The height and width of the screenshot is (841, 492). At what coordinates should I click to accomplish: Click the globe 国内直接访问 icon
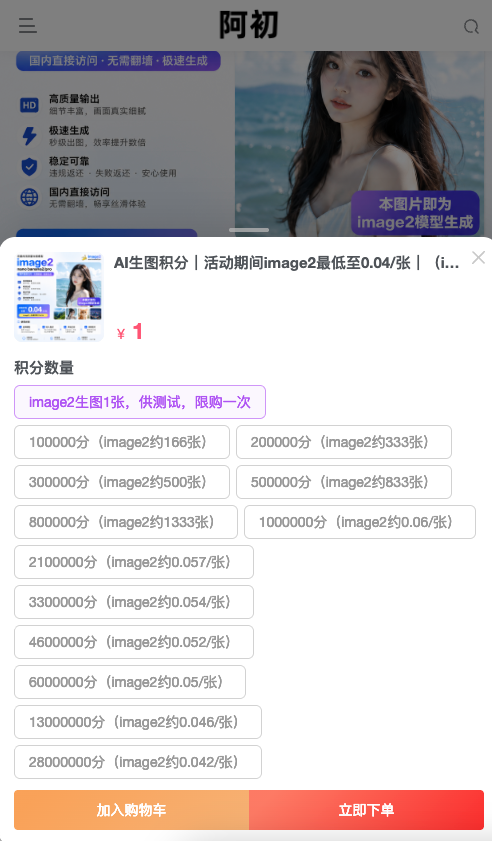tap(29, 197)
